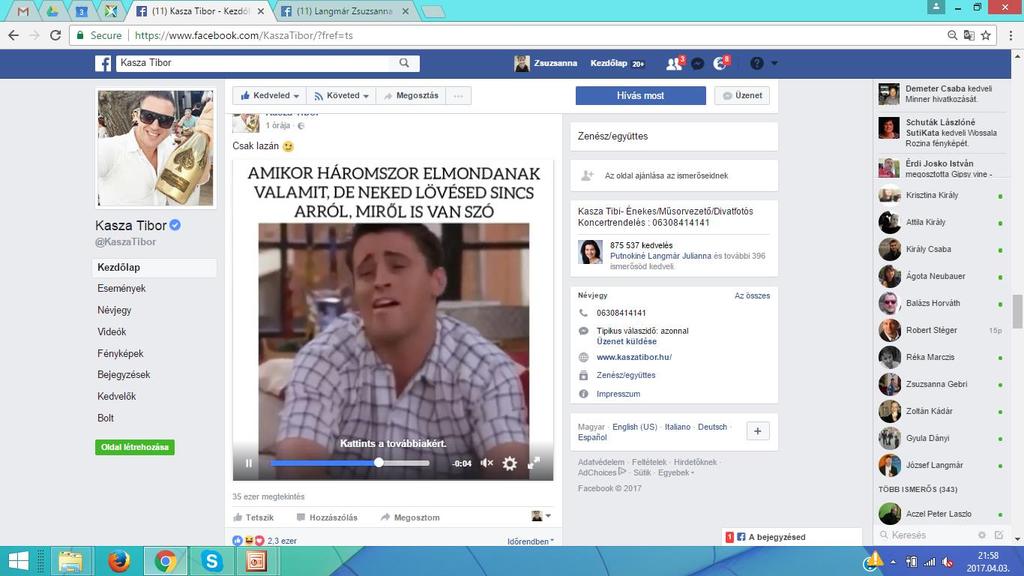1024x576 pixels.
Task: Open File Explorer from the taskbar
Action: click(x=71, y=561)
